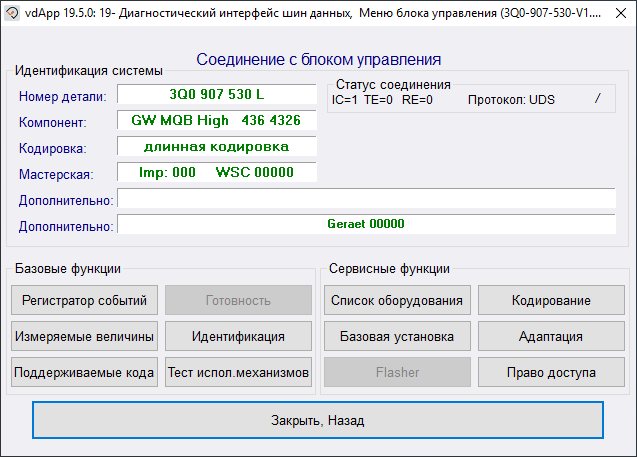Screen dimensions: 637x457
Task: Start Тест испол.механизмов actuator test
Action: [x=238, y=372]
